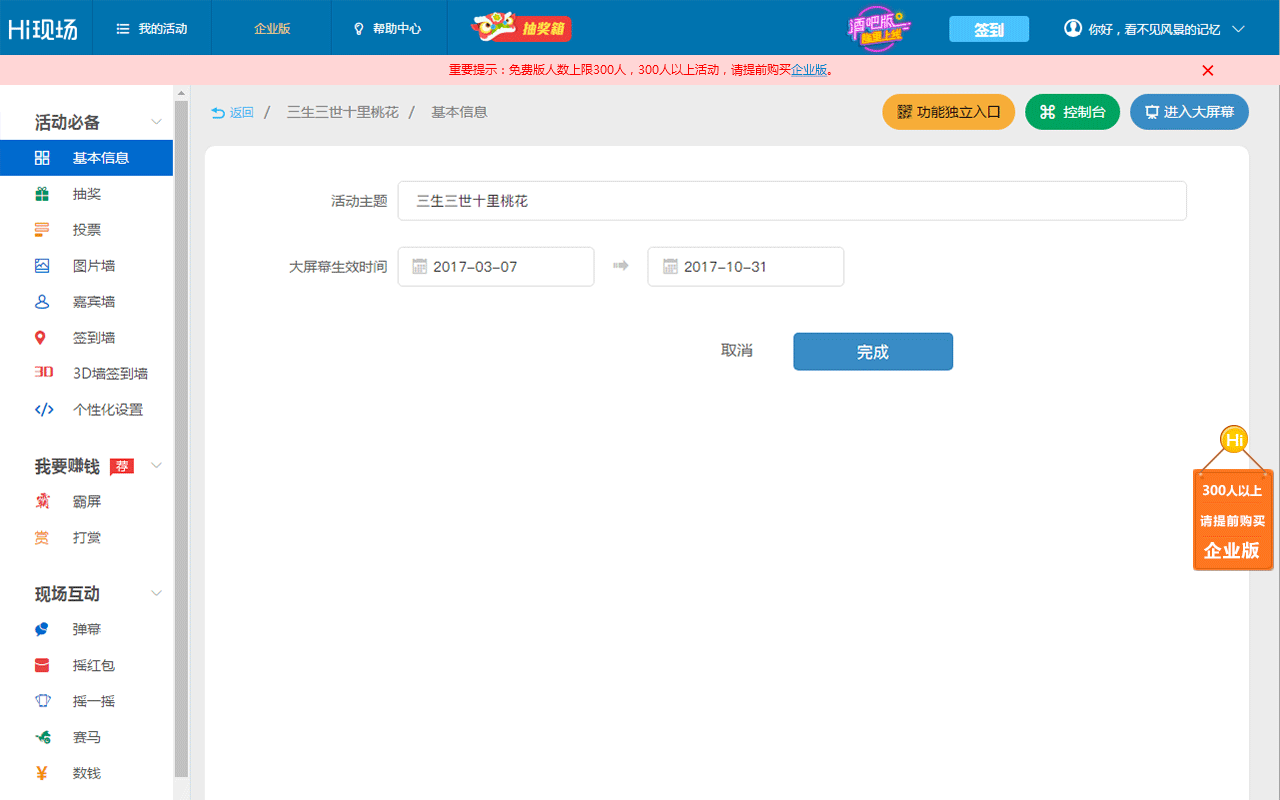Open 投票 sidebar item

[x=86, y=230]
